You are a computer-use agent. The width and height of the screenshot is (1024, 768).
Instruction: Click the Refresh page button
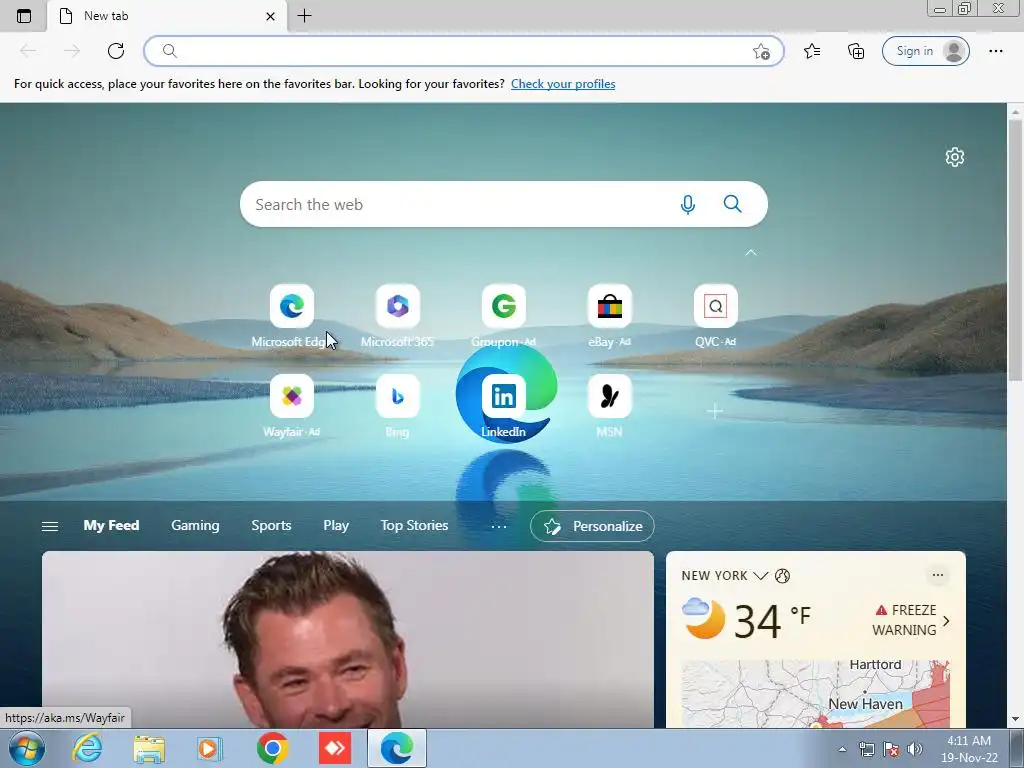coord(116,51)
